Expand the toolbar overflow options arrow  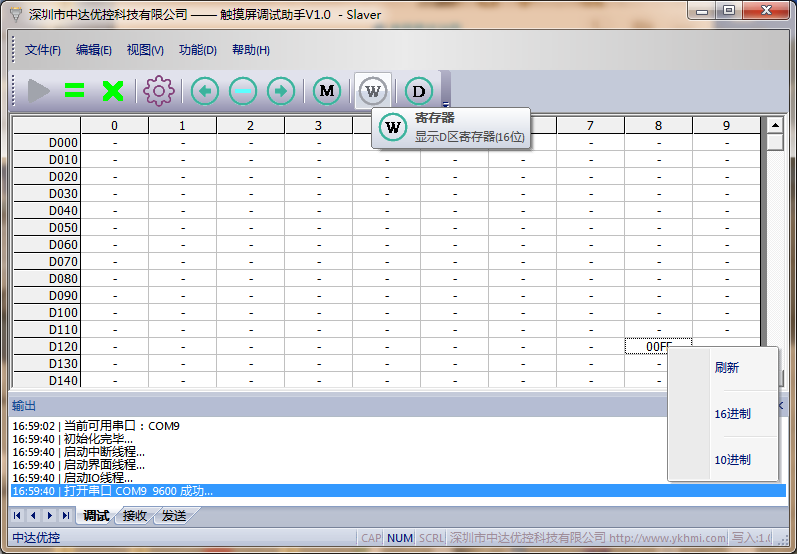(x=446, y=104)
